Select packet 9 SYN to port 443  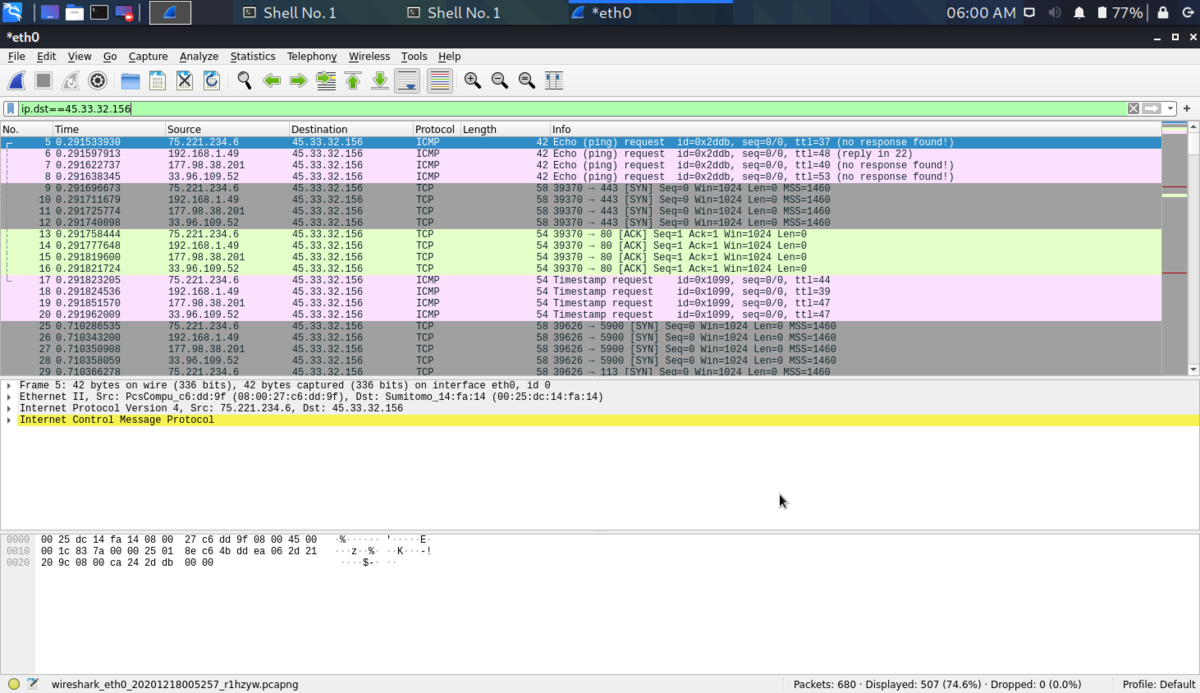pyautogui.click(x=581, y=188)
